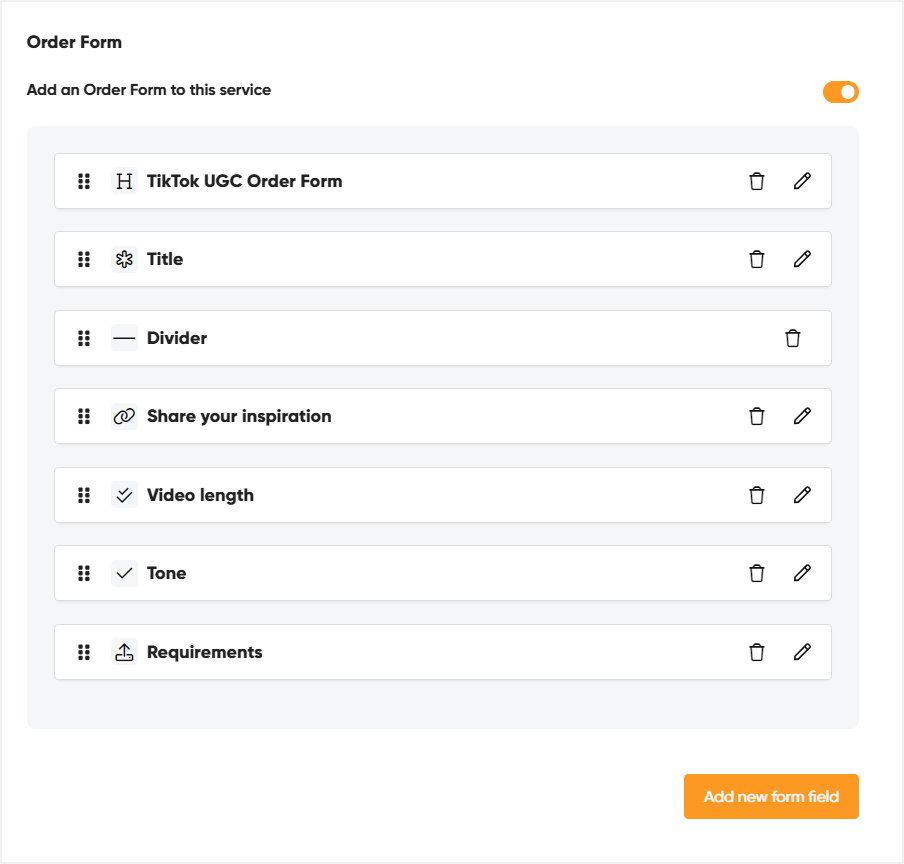Click the link icon on Share your inspiration
904x864 pixels.
coord(123,416)
